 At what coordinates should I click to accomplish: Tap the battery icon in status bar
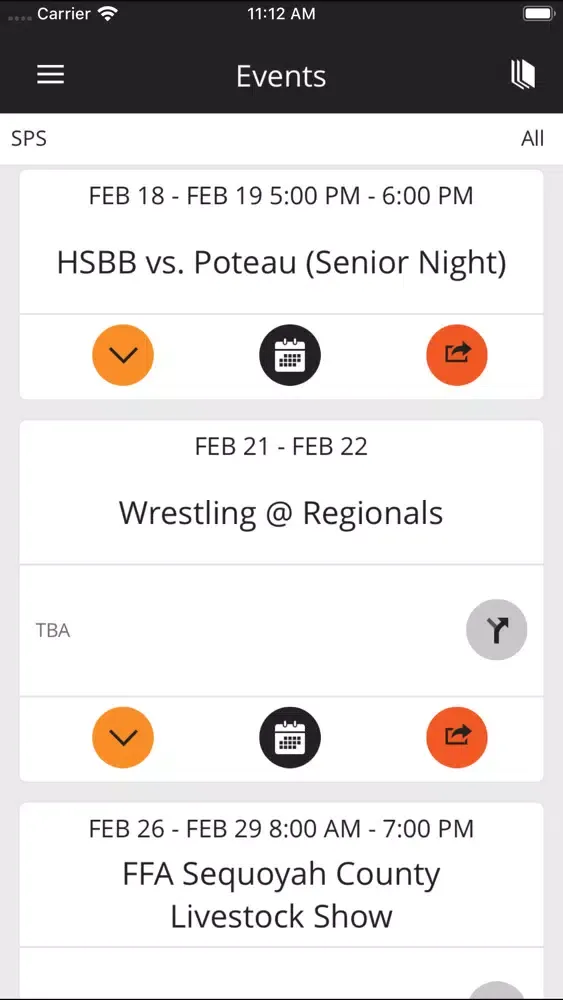pyautogui.click(x=537, y=13)
